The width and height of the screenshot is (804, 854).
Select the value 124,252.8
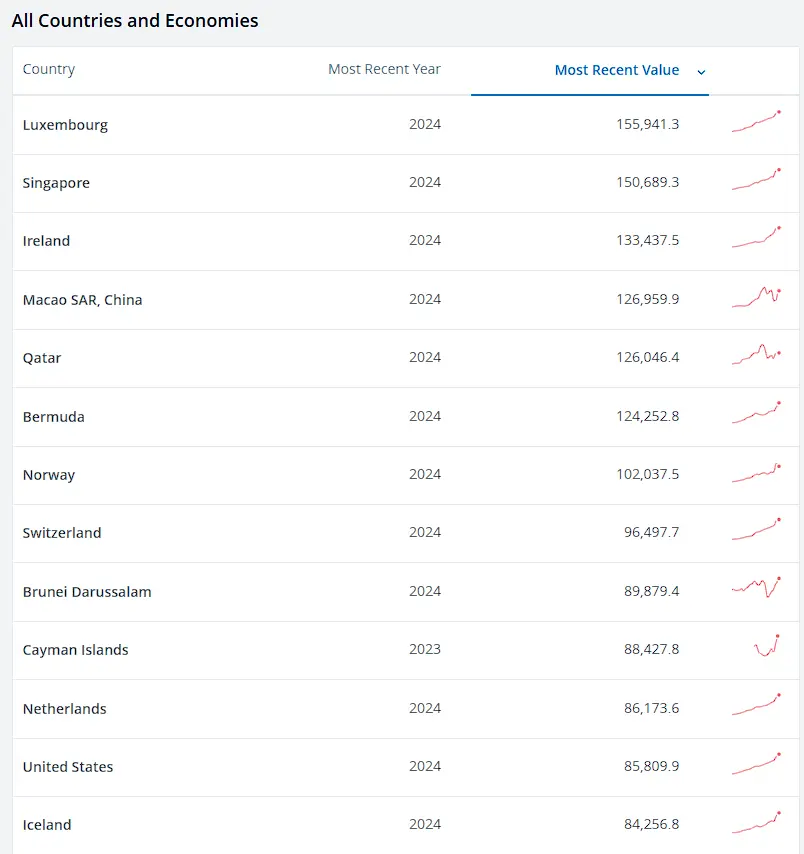click(648, 416)
